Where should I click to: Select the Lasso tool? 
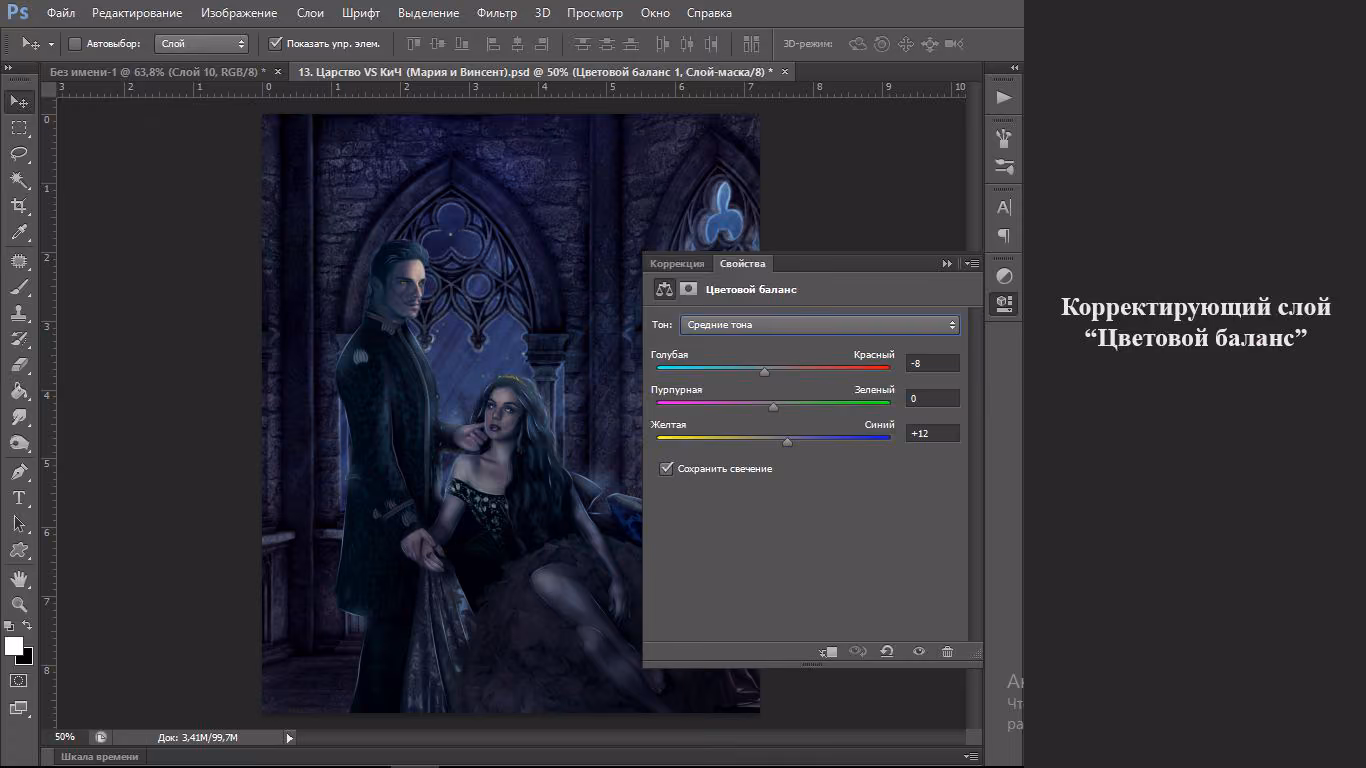click(19, 154)
